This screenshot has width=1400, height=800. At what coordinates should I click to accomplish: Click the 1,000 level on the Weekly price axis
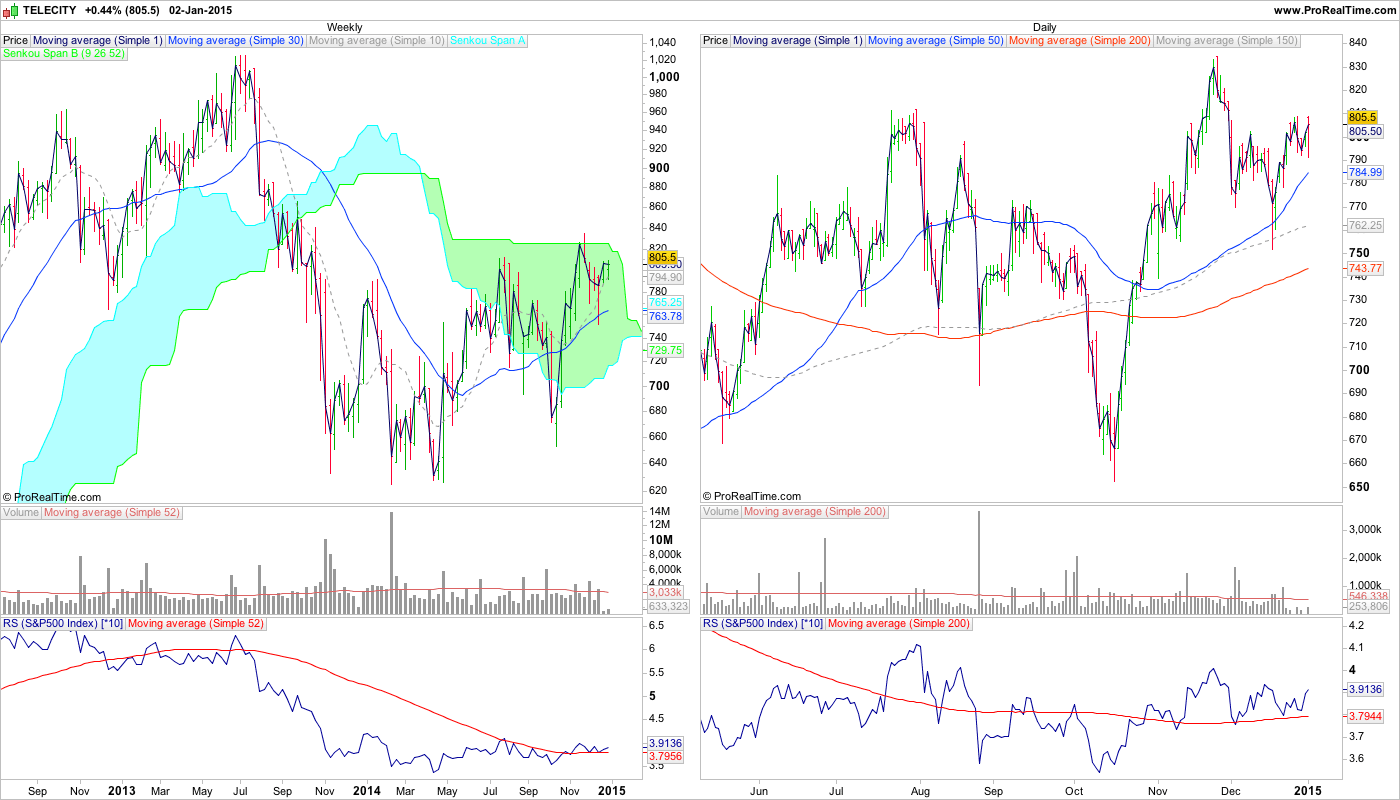[665, 76]
